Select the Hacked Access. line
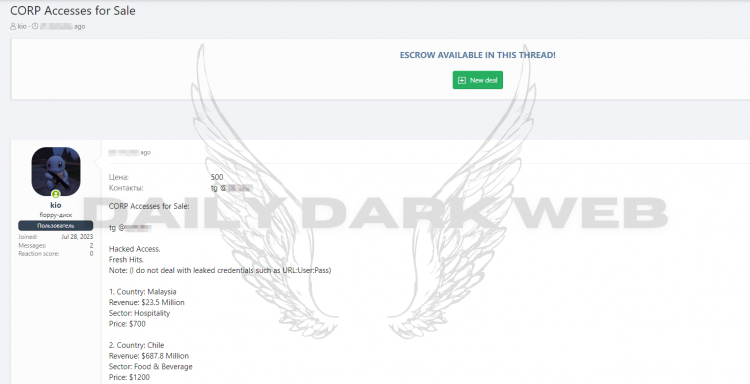 click(x=134, y=249)
